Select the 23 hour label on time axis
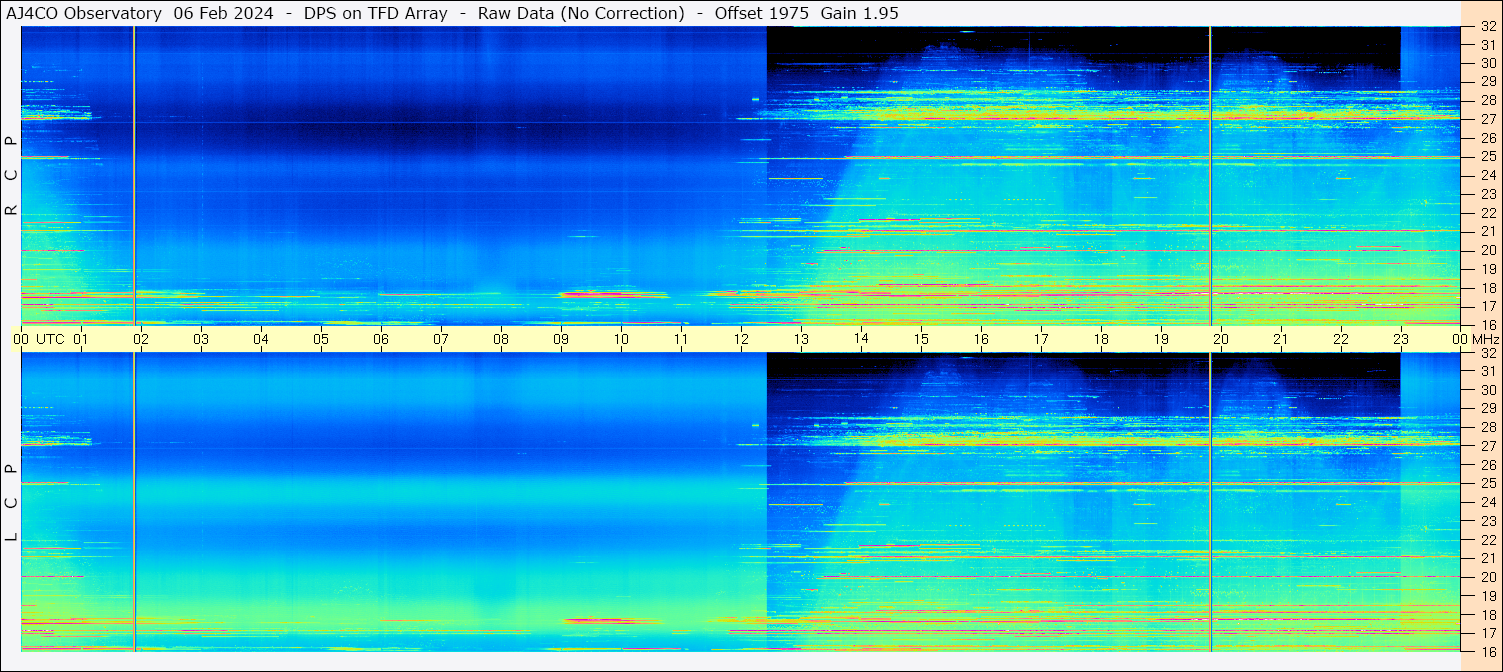This screenshot has height=672, width=1503. 1401,339
